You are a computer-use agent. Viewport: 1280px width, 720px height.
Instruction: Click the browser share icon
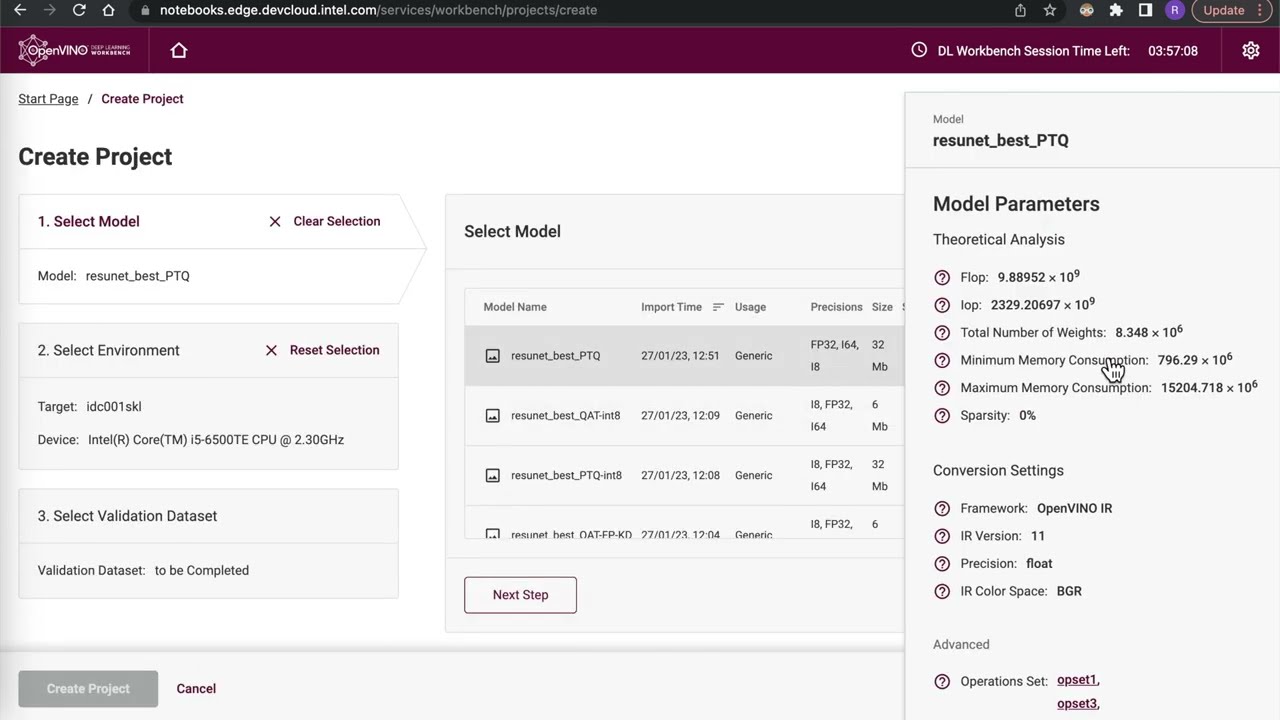pos(1020,10)
